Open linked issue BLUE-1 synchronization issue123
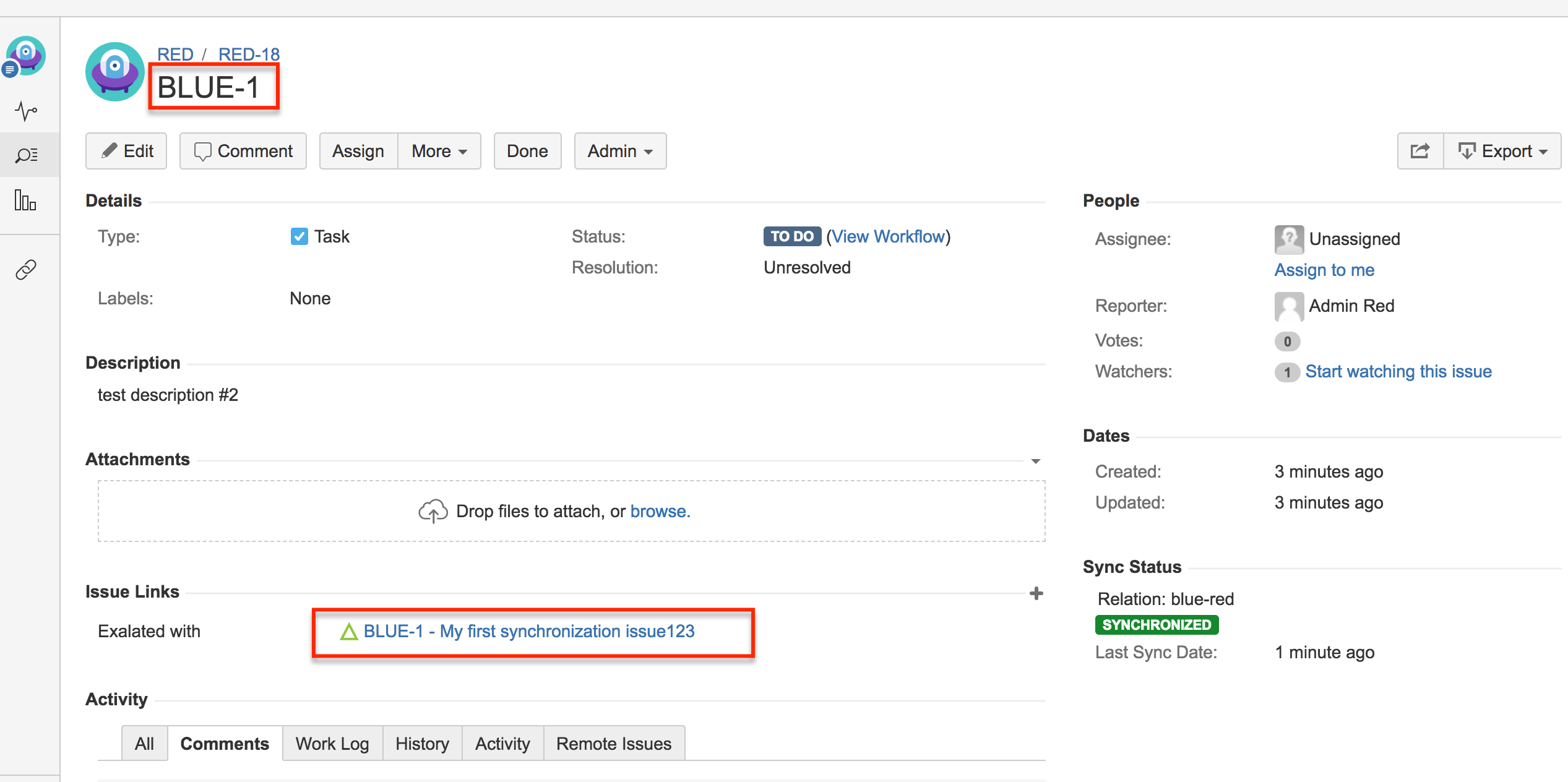 coord(528,631)
